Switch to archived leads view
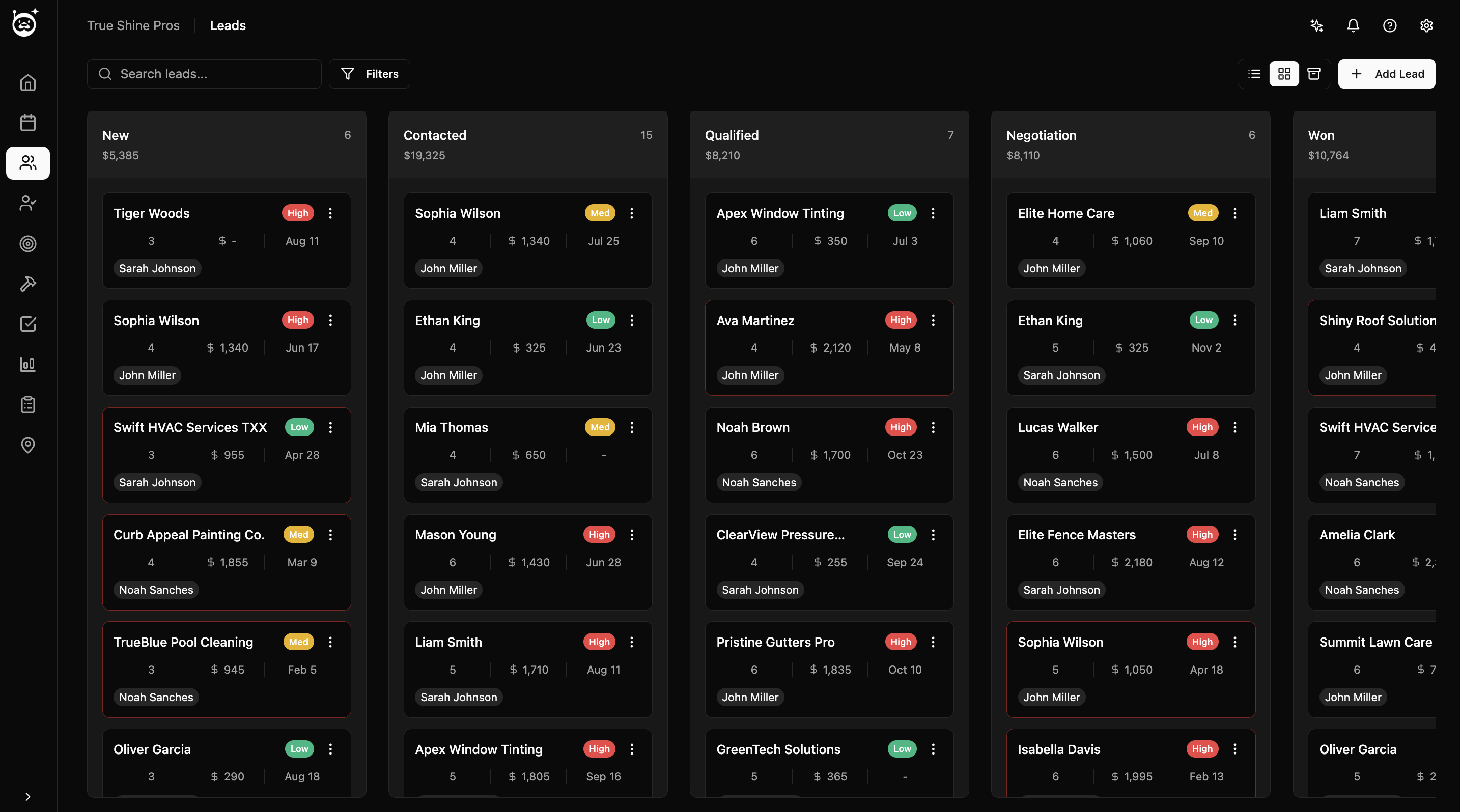 [1314, 74]
